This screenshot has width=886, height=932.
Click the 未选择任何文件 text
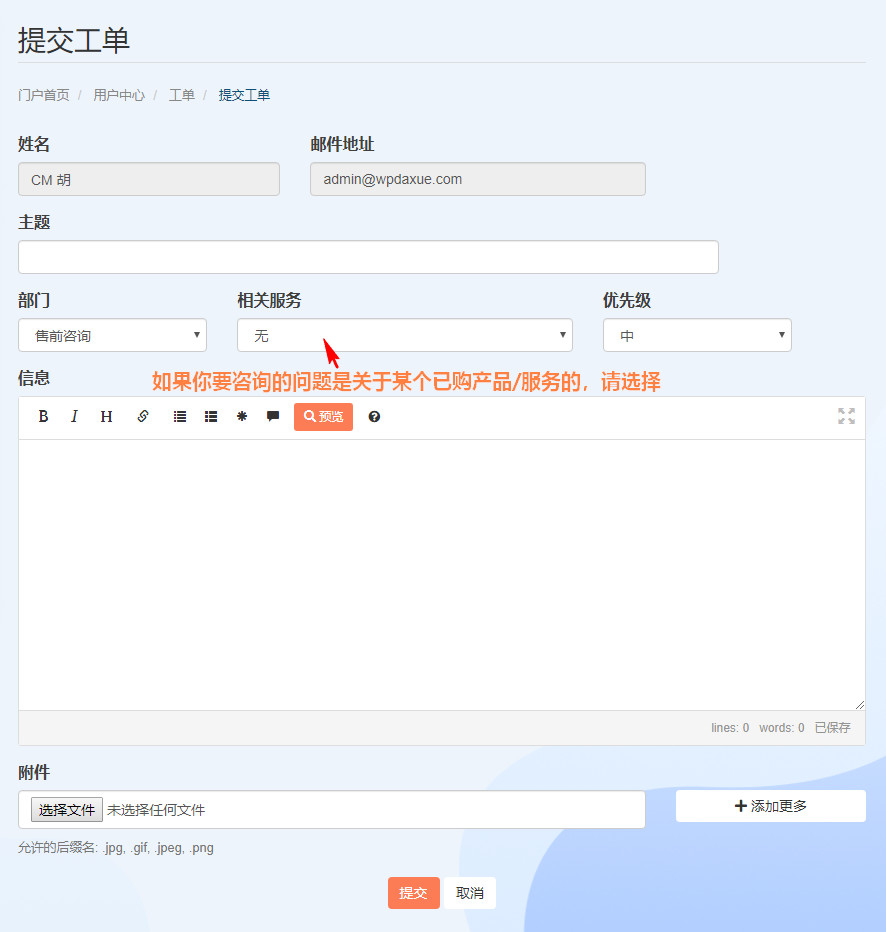[x=156, y=810]
